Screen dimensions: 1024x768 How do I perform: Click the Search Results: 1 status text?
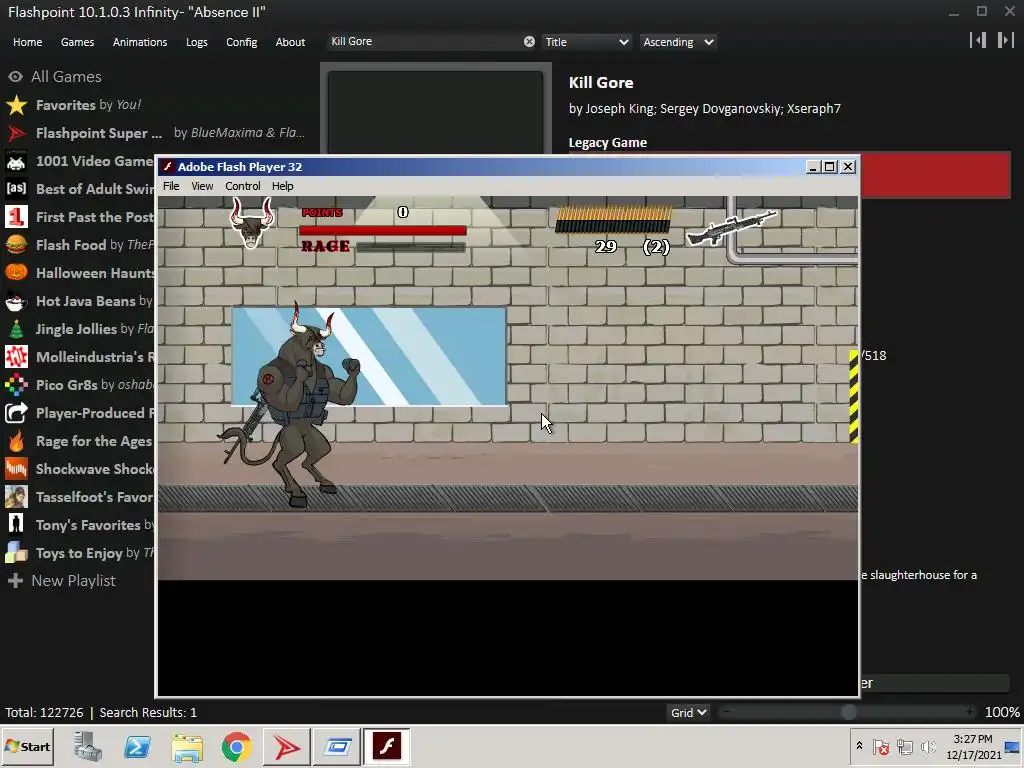148,712
